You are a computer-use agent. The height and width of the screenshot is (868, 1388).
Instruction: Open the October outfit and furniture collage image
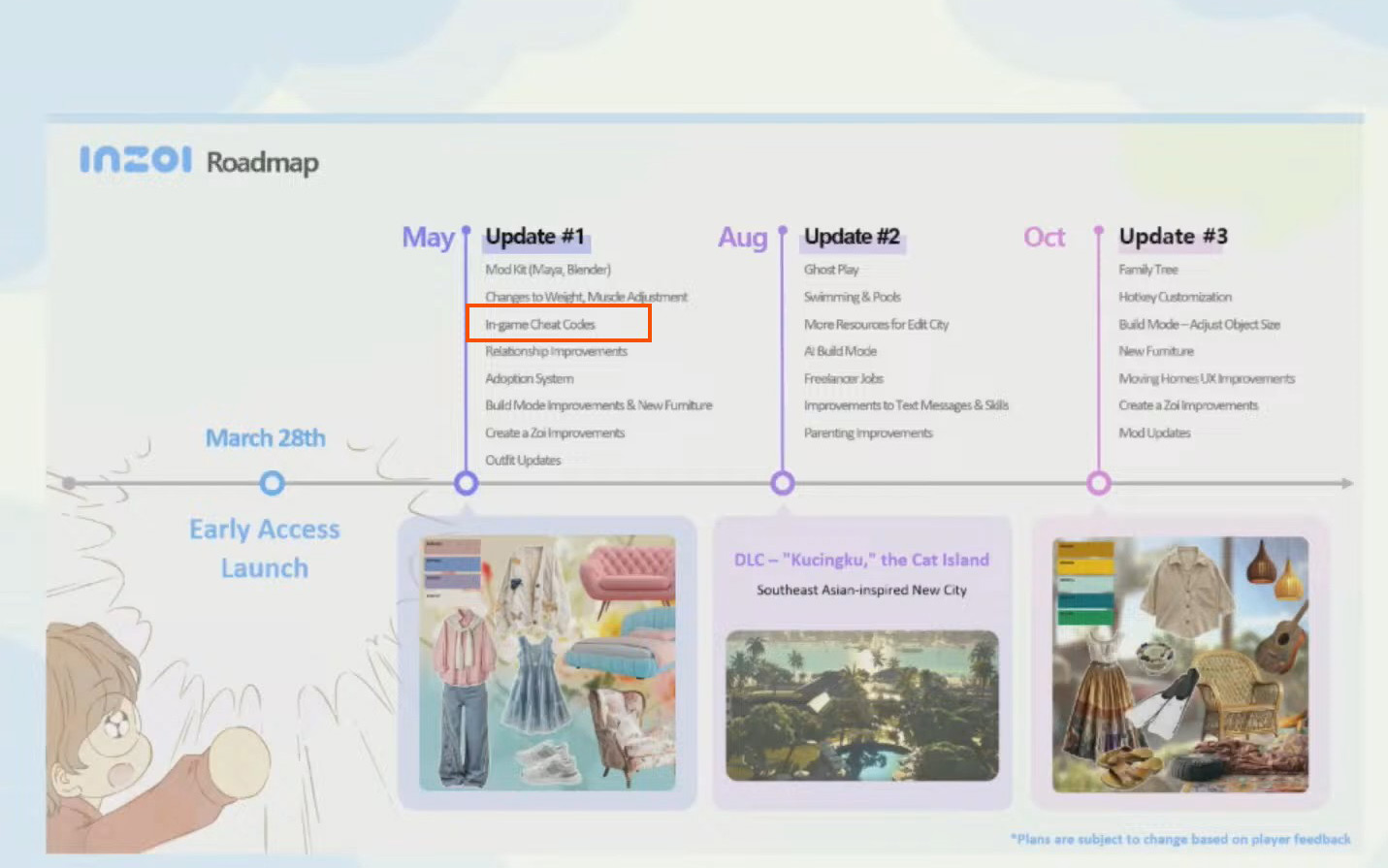tap(1180, 664)
